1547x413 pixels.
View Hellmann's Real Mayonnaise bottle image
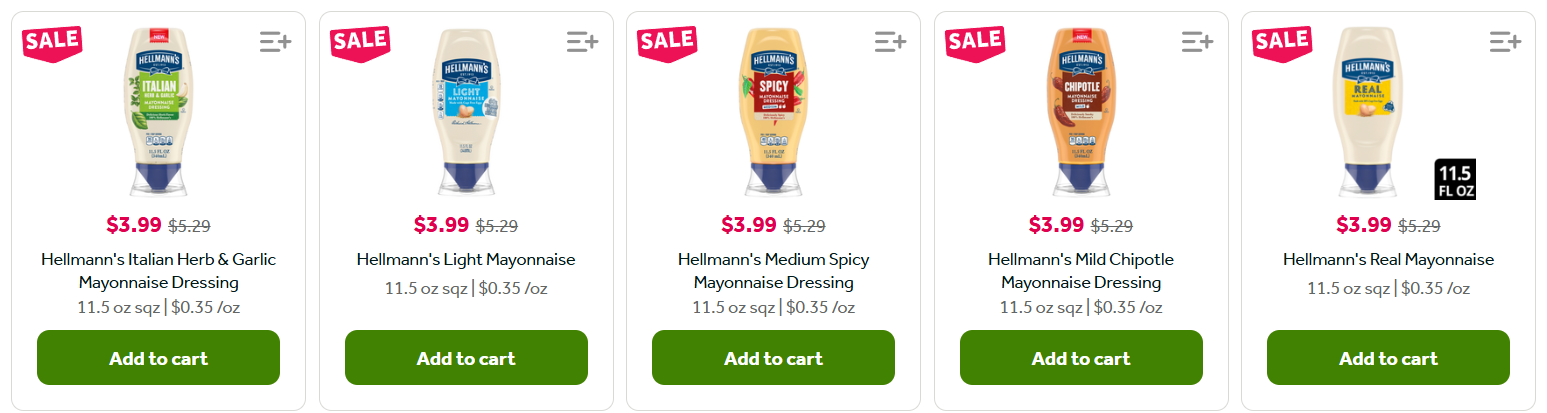point(1388,112)
